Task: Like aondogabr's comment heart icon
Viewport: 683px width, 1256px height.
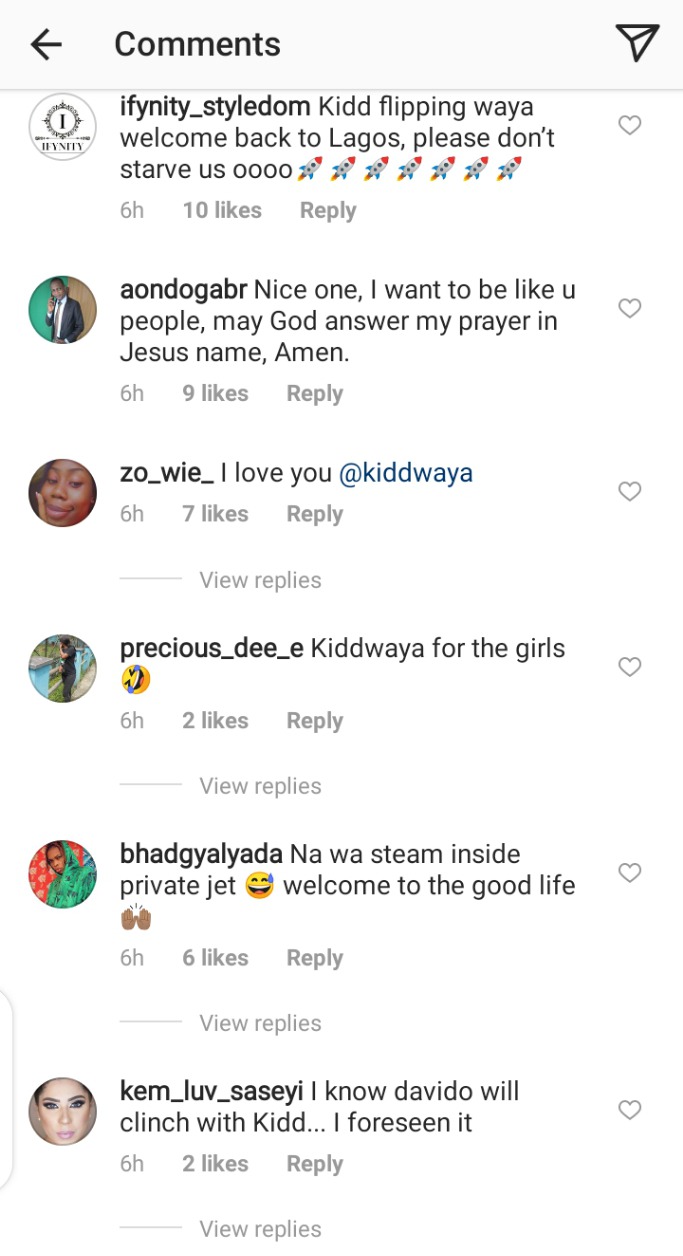Action: tap(629, 309)
